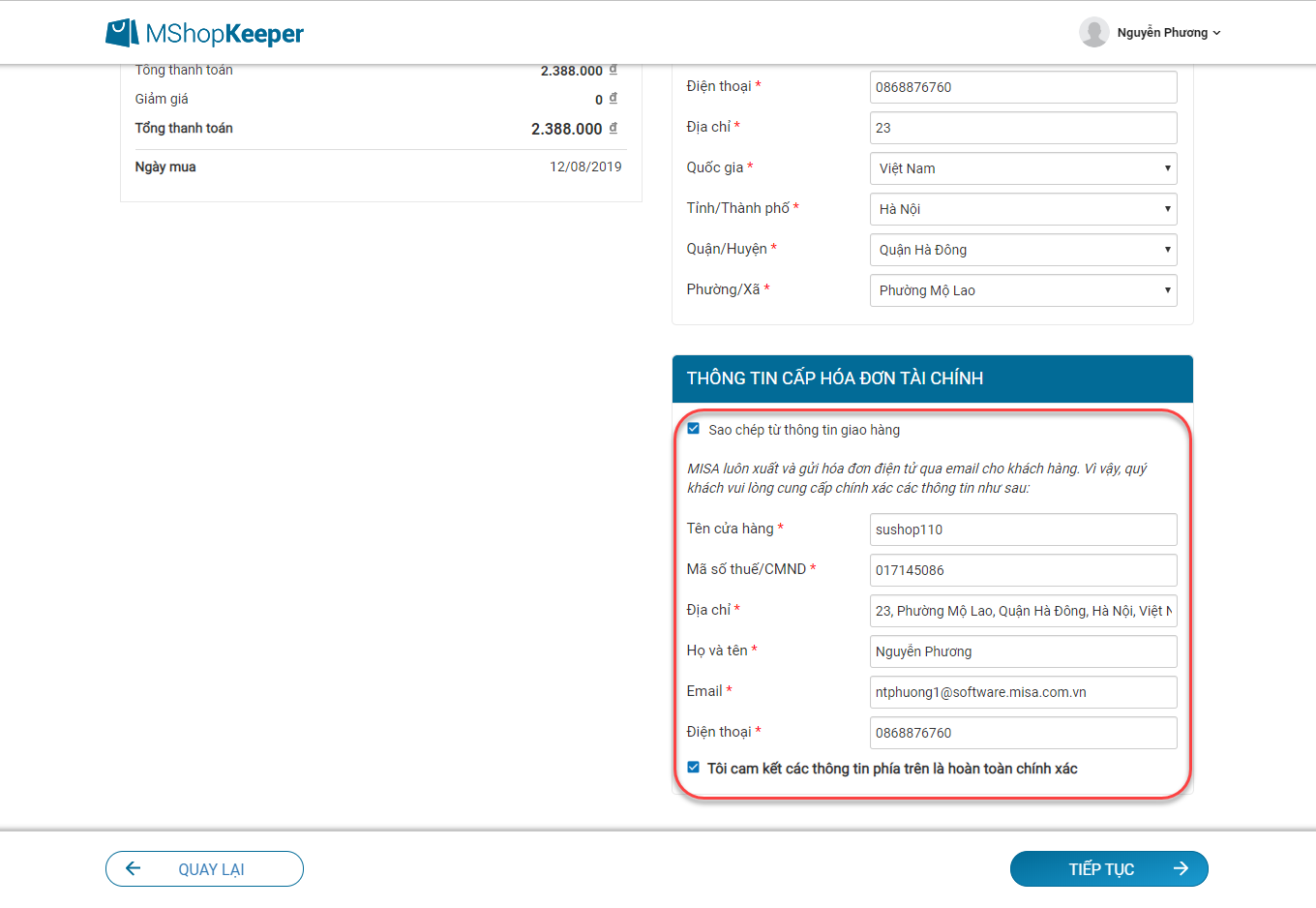Viewport: 1316px width, 908px height.
Task: Click the delivery Địa chỉ field containing 23
Action: (1023, 128)
